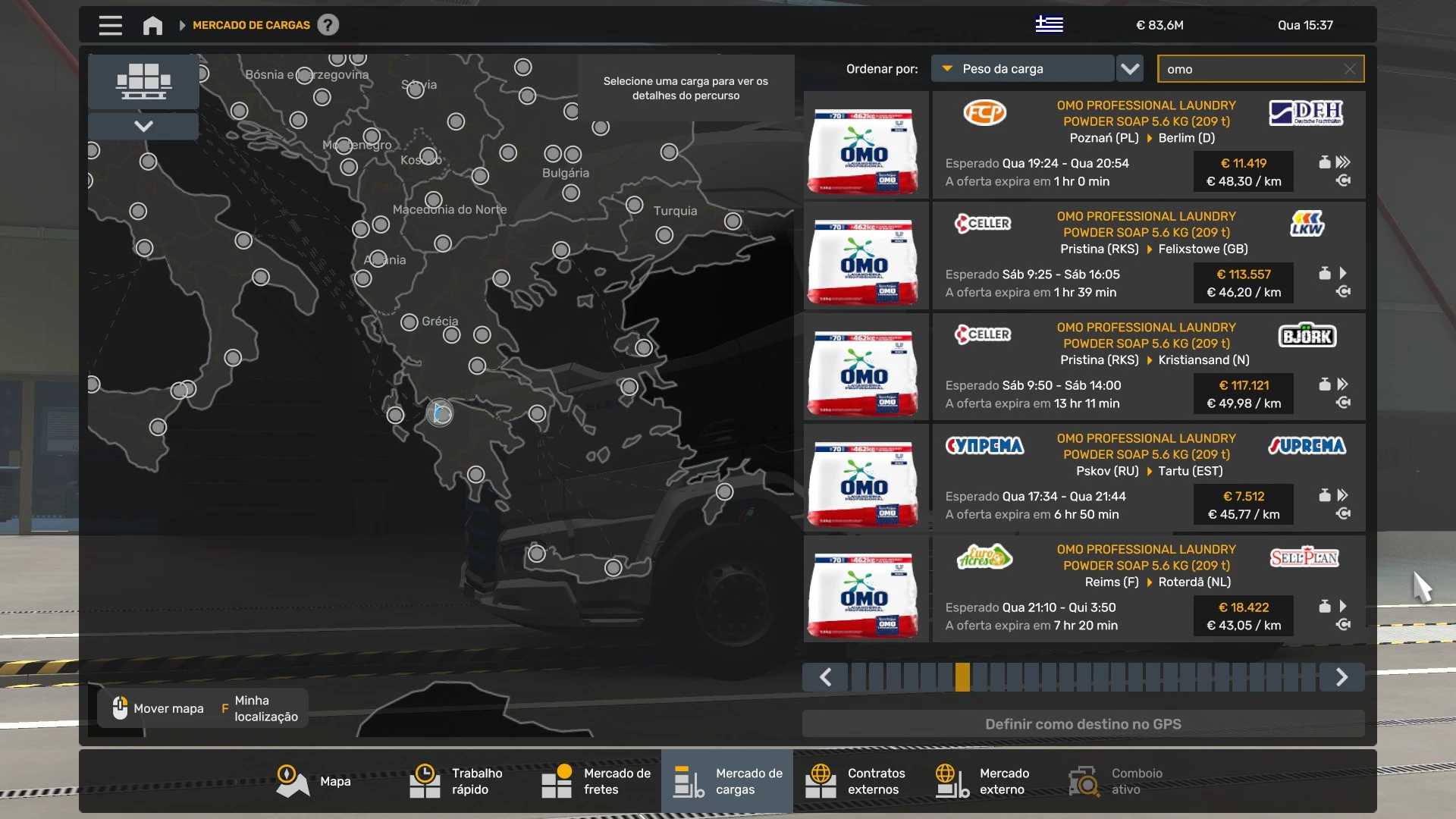This screenshot has width=1456, height=819.
Task: Open the Mercado de cargas tab
Action: pyautogui.click(x=727, y=782)
